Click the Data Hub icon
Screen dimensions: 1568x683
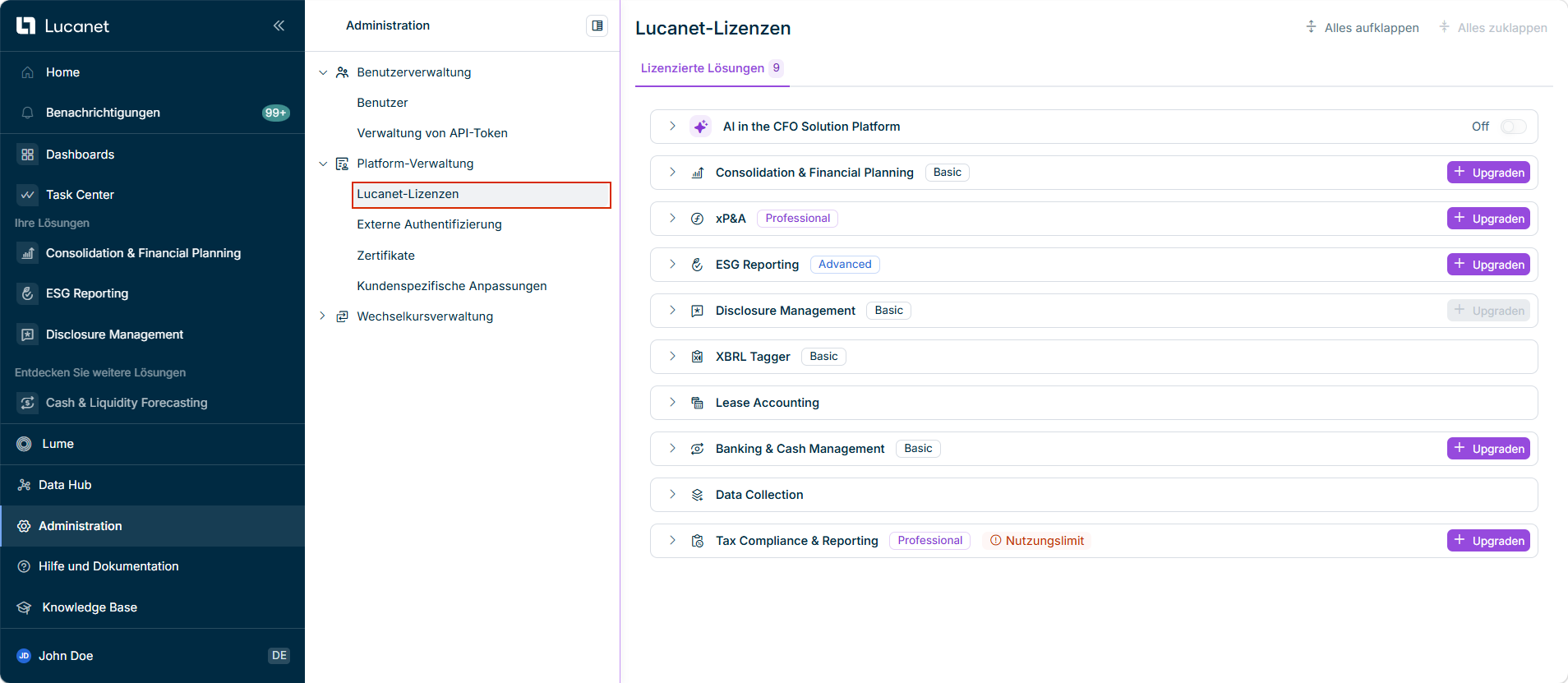point(25,485)
